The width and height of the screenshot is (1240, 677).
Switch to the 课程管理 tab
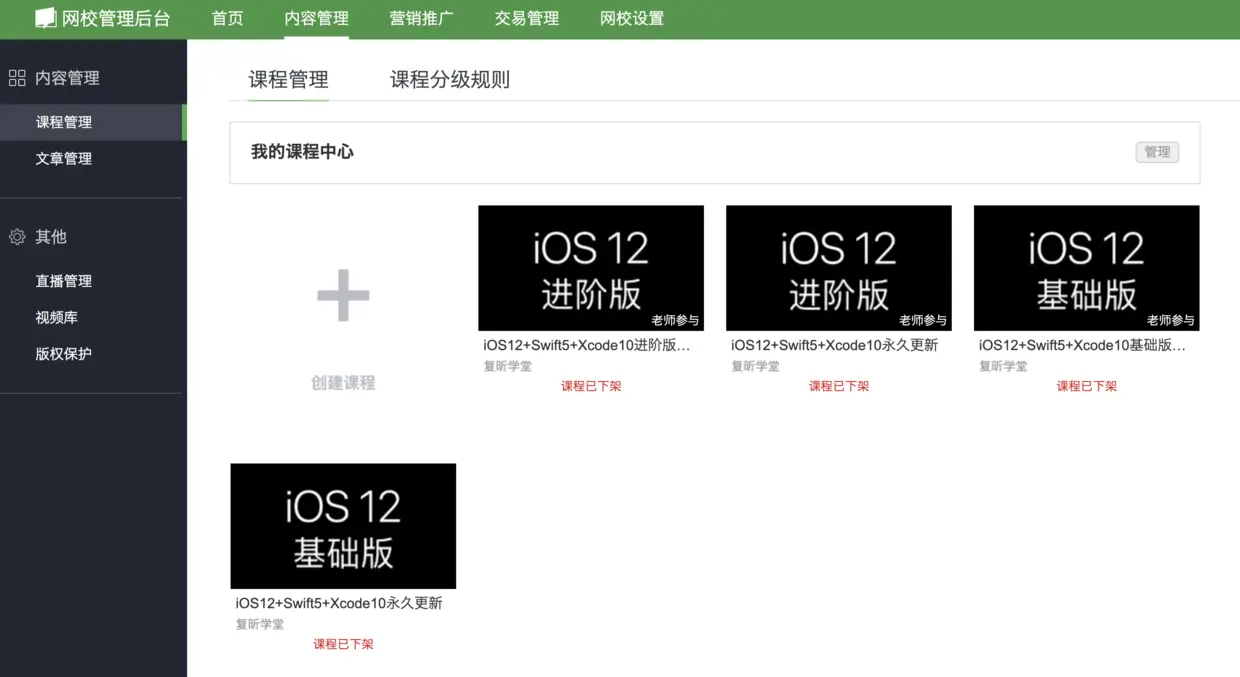point(289,80)
